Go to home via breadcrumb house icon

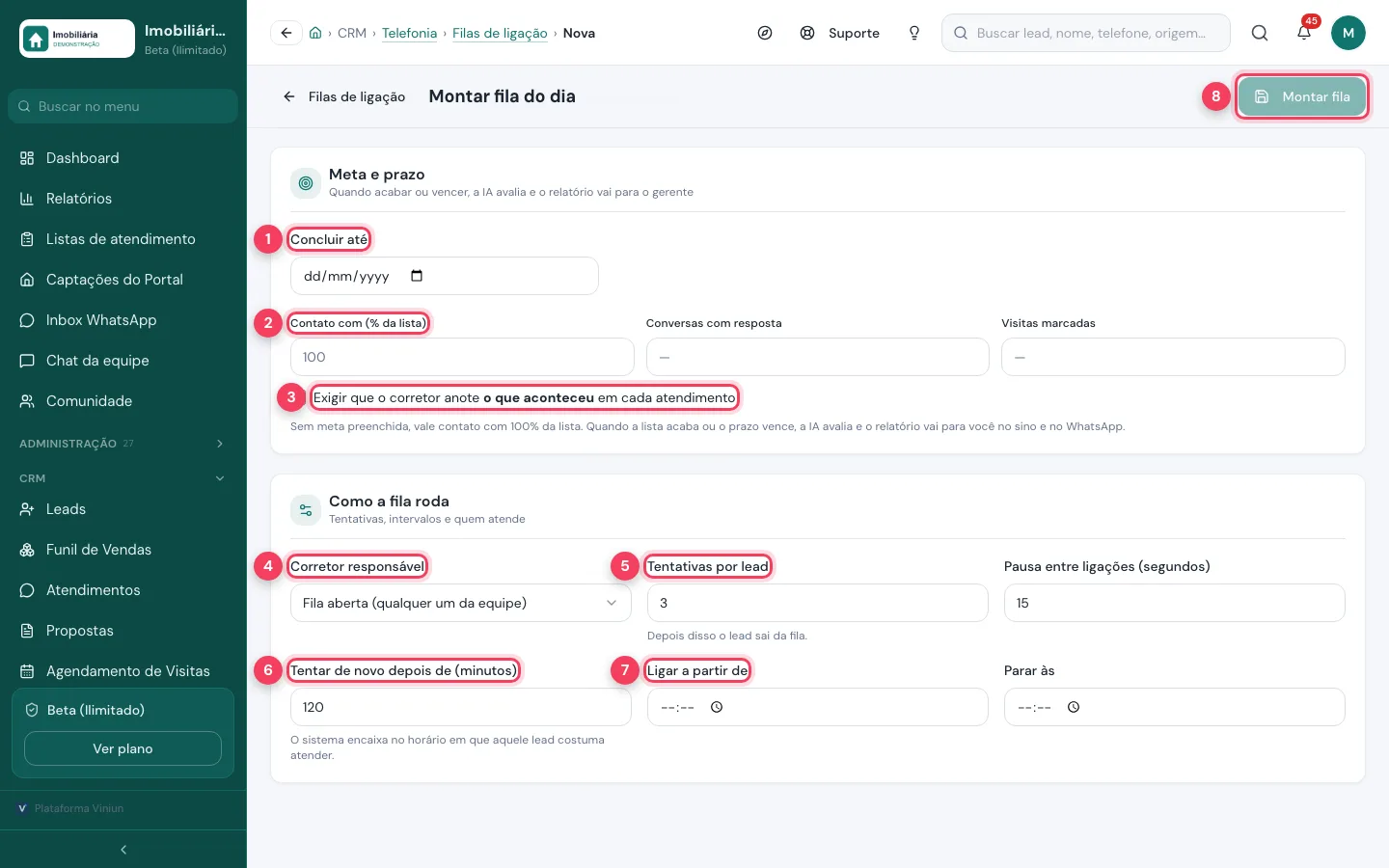(315, 33)
